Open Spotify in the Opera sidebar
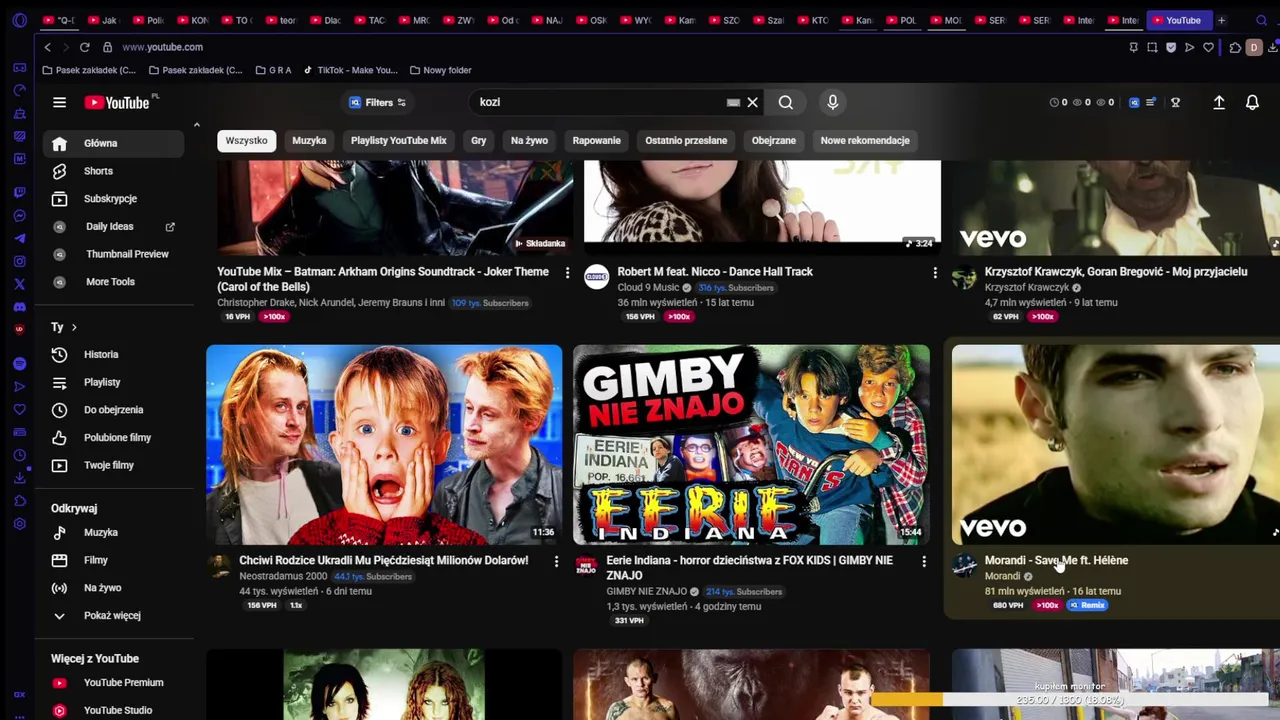This screenshot has height=720, width=1280. pos(19,364)
